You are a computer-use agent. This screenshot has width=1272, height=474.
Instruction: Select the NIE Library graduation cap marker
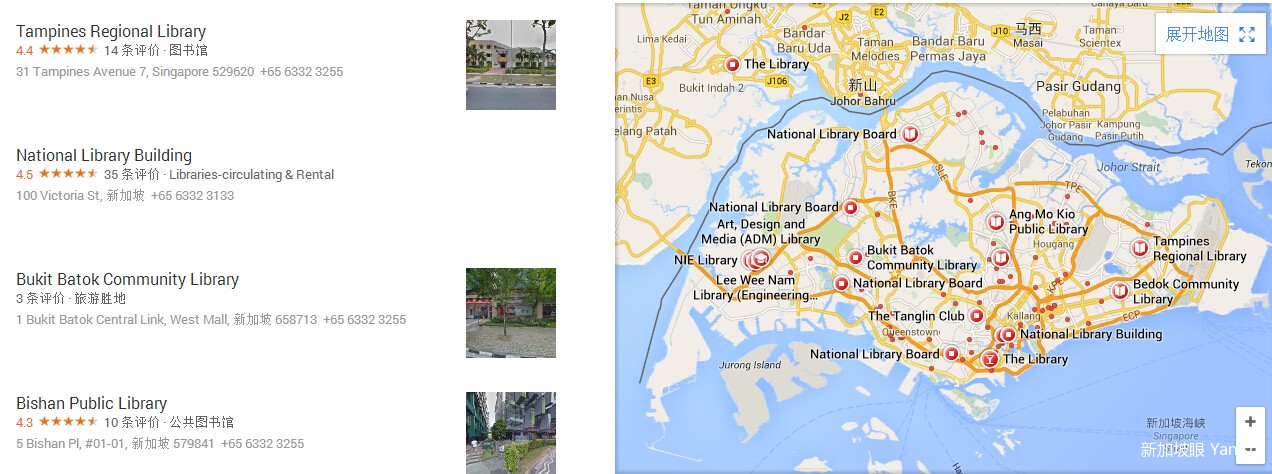[759, 260]
